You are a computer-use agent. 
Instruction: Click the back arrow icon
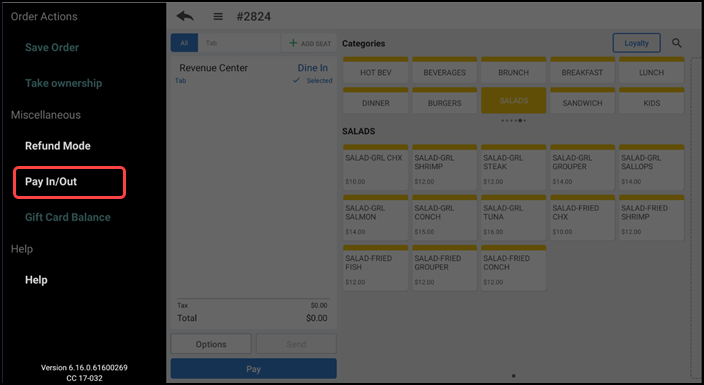[185, 17]
